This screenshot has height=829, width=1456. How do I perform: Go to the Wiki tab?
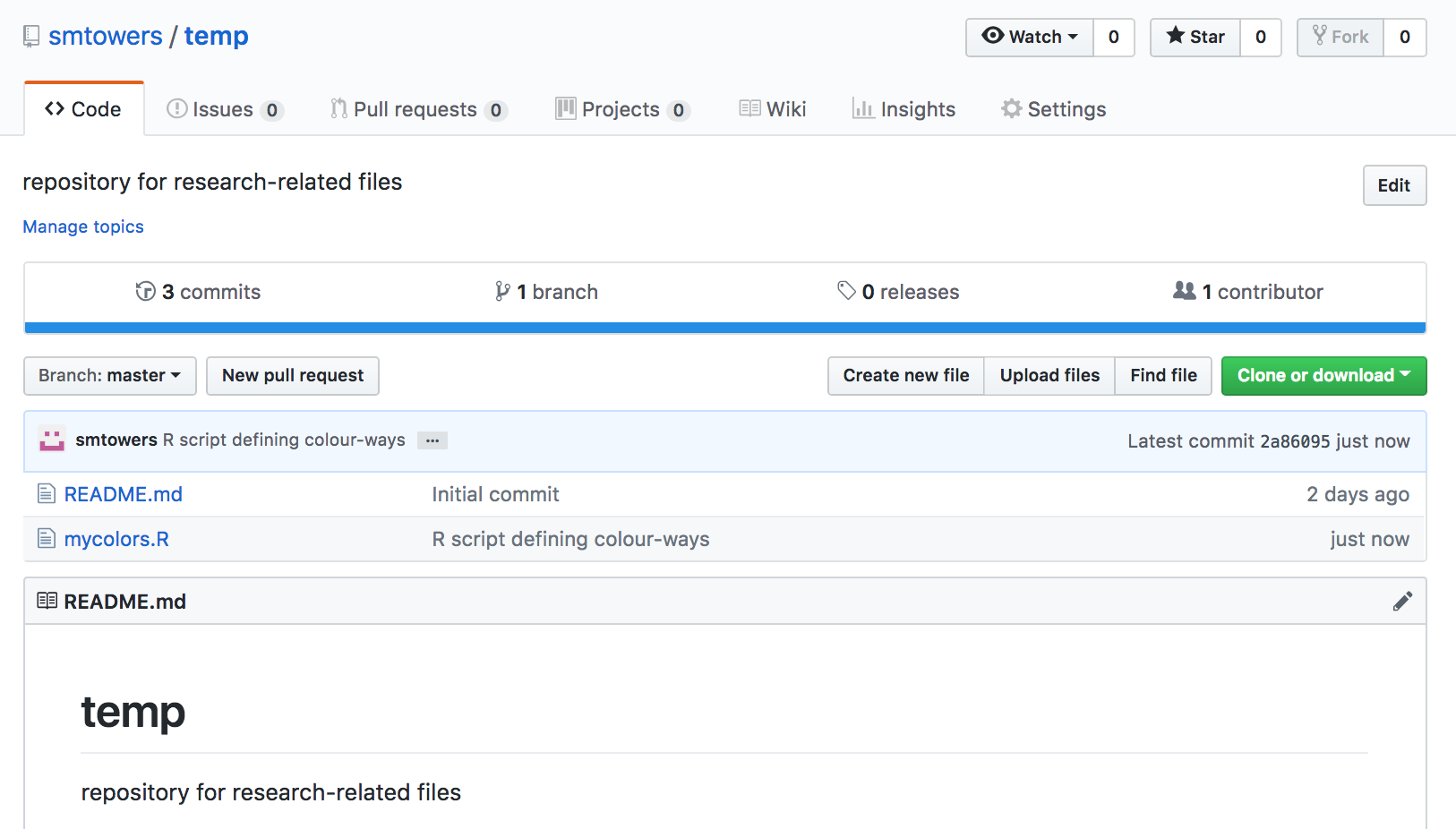[x=773, y=109]
